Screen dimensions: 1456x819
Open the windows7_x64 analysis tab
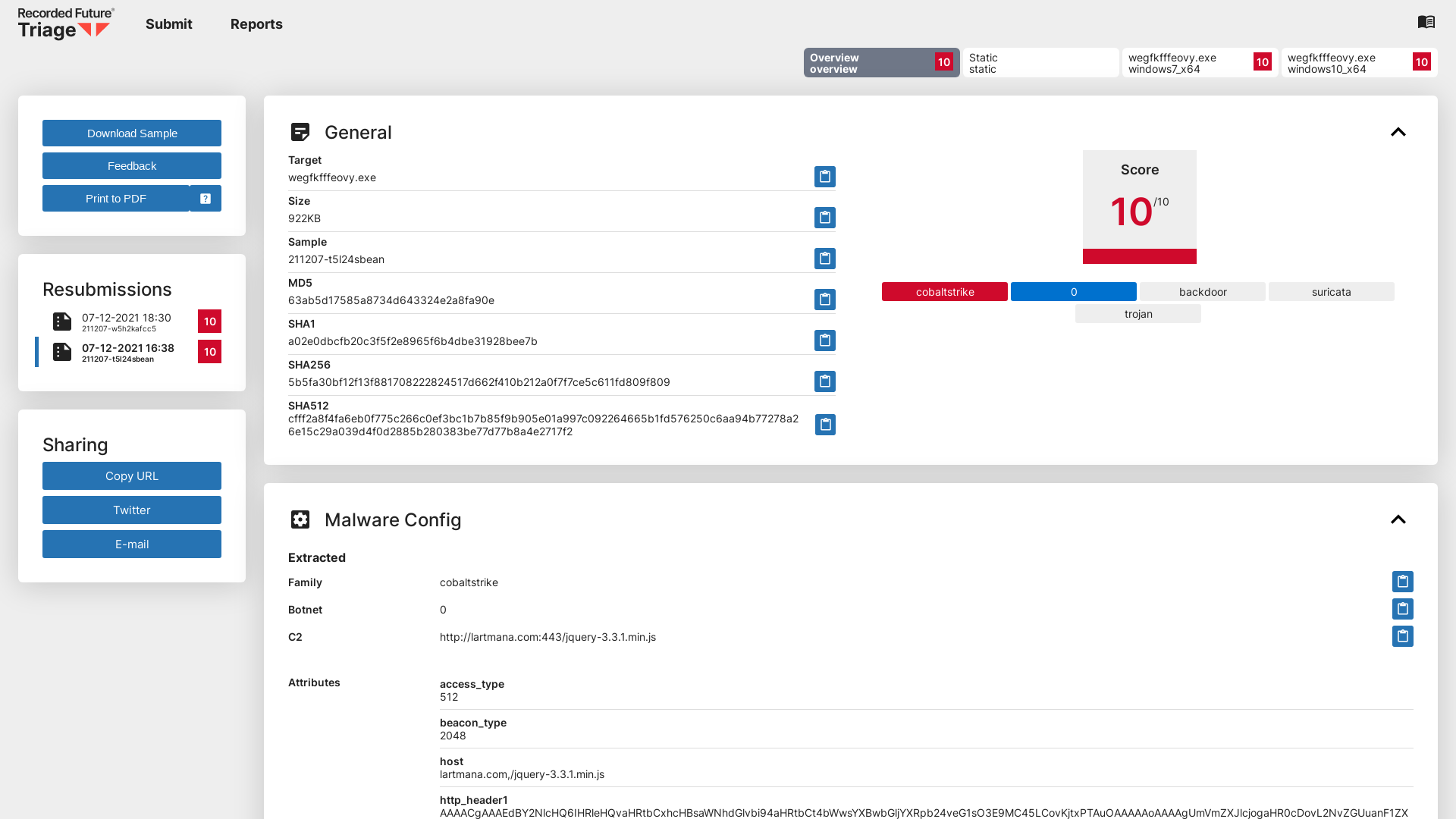tap(1200, 63)
